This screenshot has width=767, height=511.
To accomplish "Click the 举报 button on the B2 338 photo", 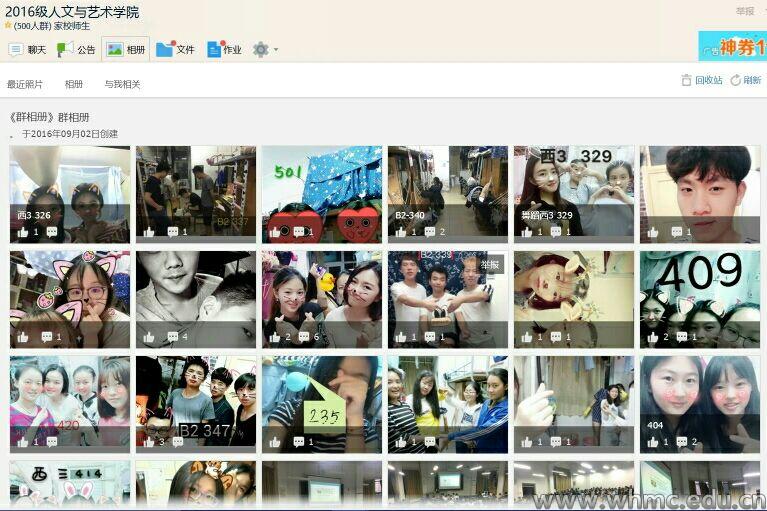I will 489,265.
